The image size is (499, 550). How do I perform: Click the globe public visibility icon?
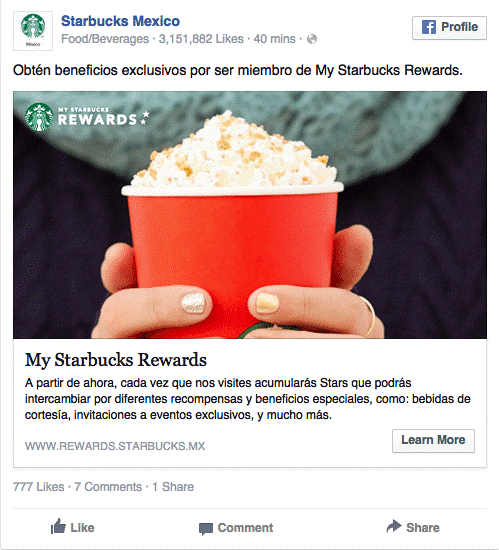(312, 39)
